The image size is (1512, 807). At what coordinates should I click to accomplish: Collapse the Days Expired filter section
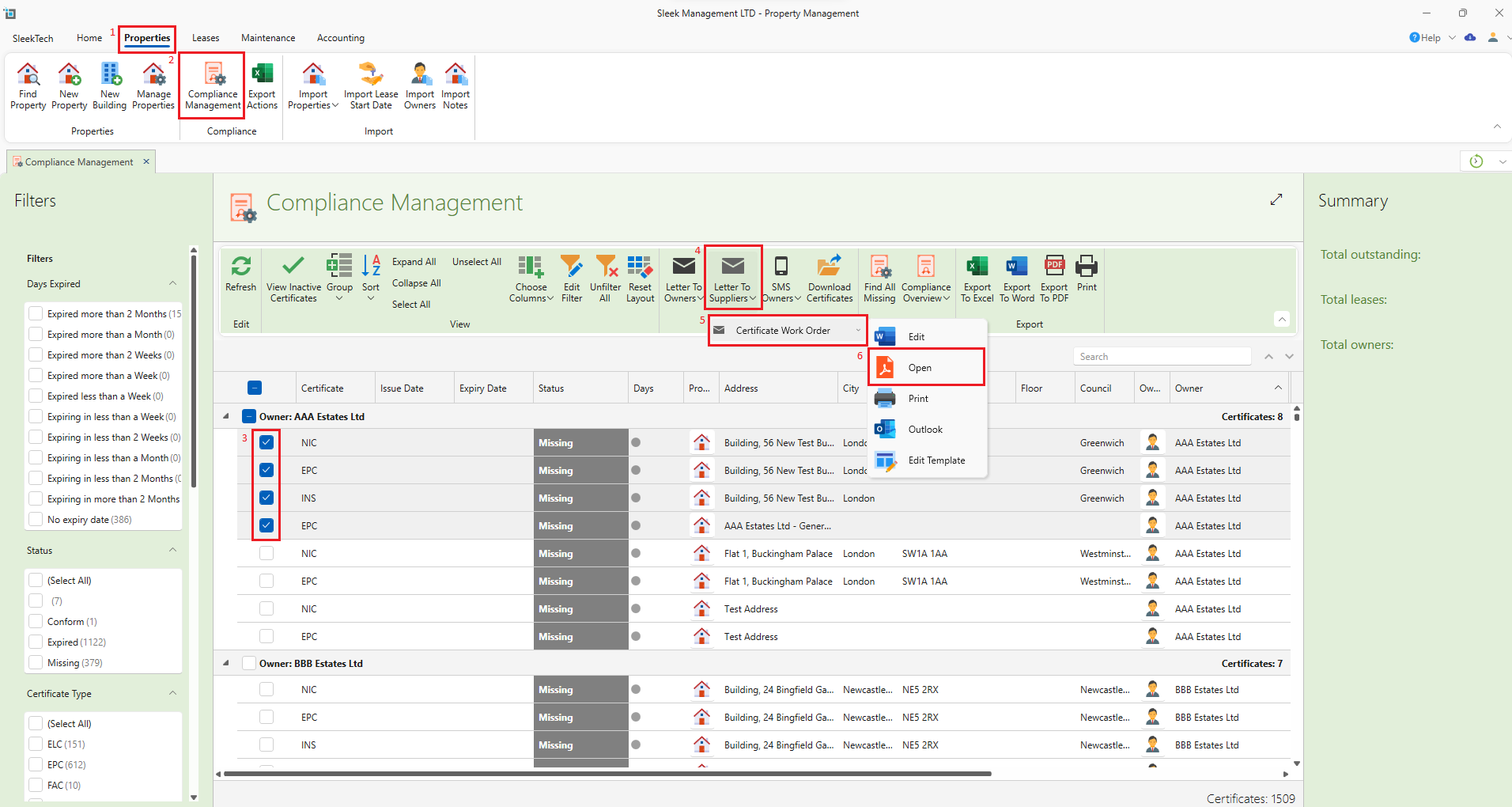coord(172,283)
